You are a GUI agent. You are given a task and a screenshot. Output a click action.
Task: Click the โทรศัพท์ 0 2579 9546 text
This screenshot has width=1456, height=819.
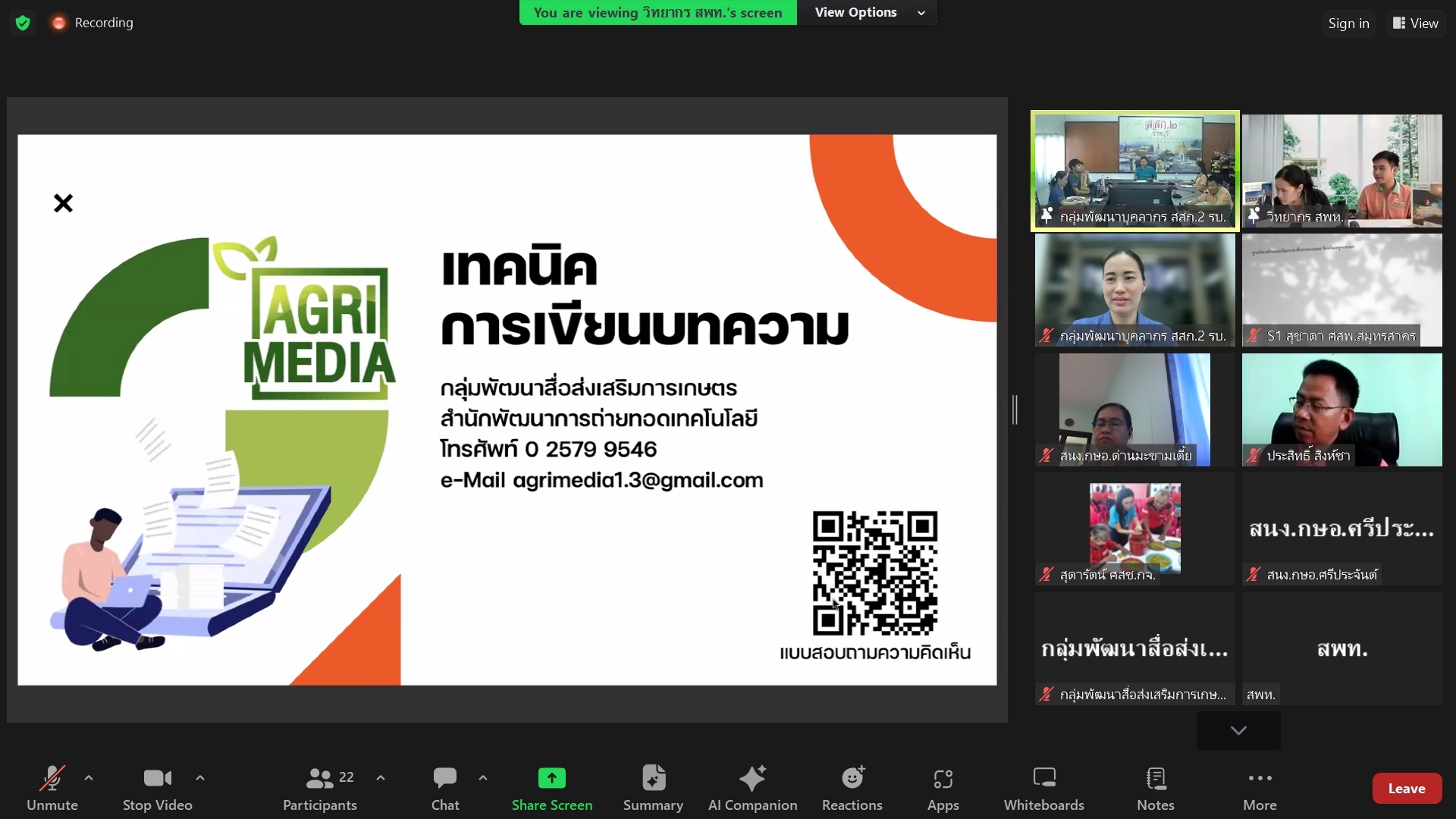548,449
